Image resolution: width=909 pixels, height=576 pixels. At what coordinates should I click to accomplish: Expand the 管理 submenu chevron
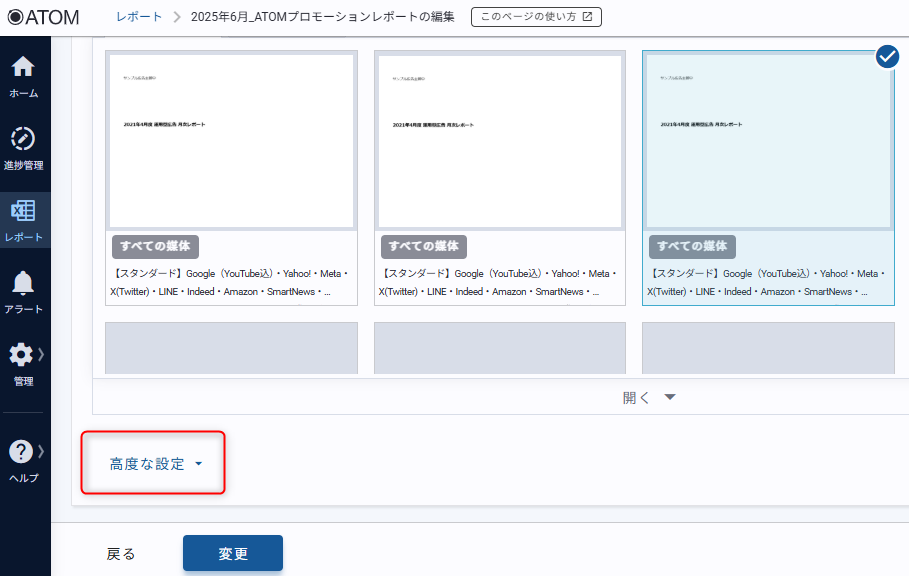pos(41,354)
